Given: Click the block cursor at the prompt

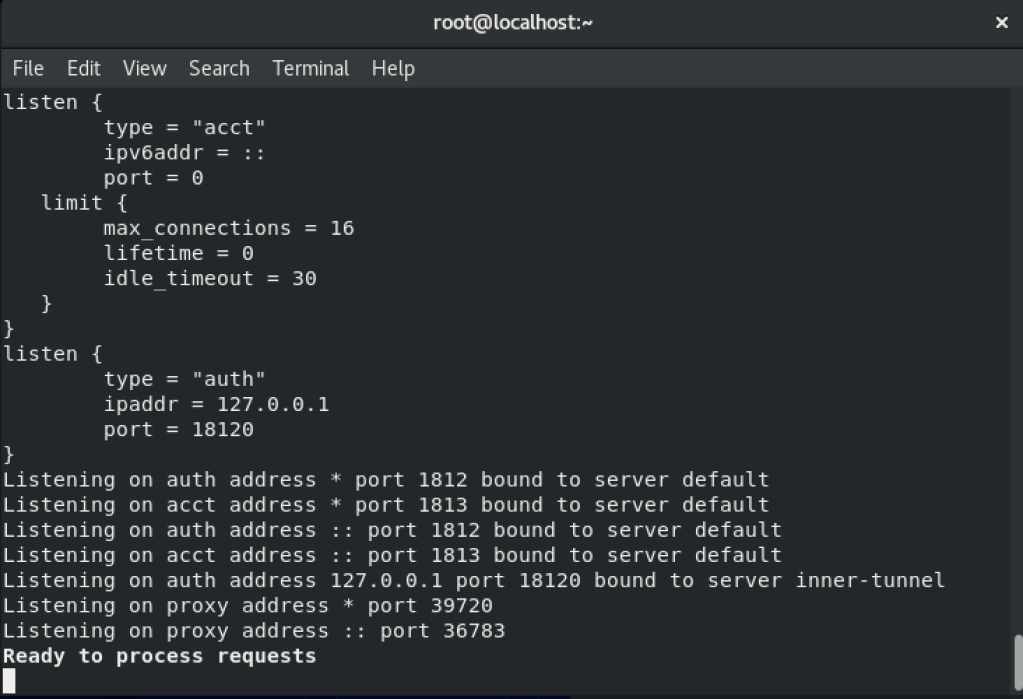Looking at the screenshot, I should pos(9,681).
